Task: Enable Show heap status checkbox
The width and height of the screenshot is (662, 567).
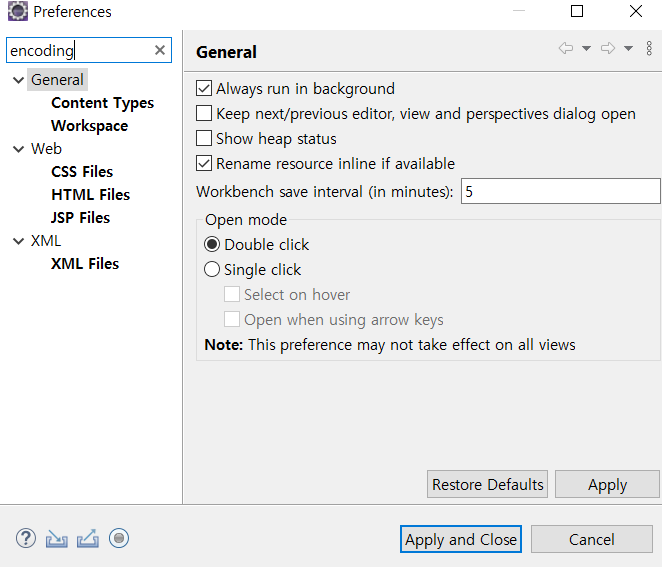Action: click(x=204, y=138)
